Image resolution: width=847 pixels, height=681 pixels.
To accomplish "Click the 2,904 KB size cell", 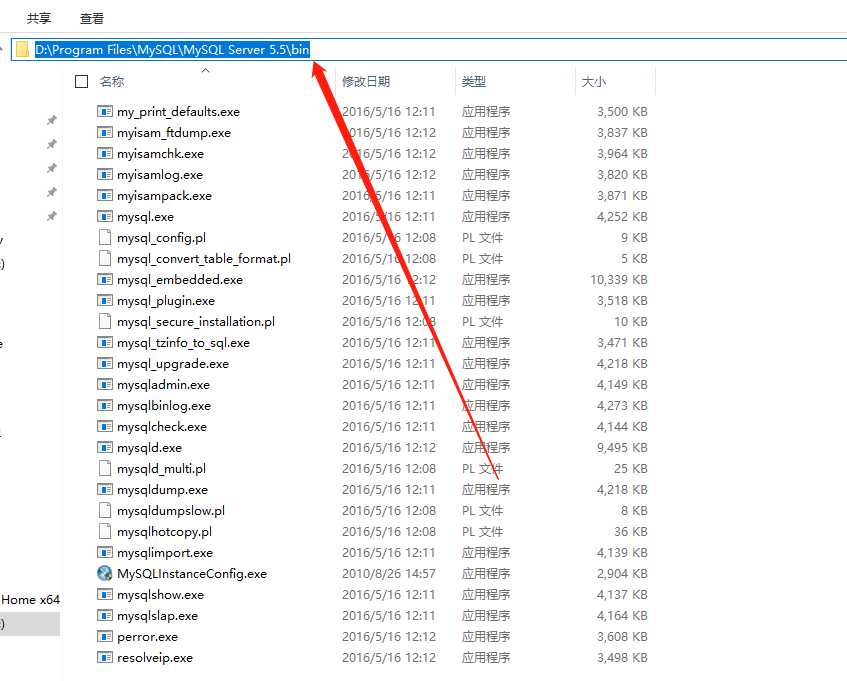I will [x=622, y=574].
